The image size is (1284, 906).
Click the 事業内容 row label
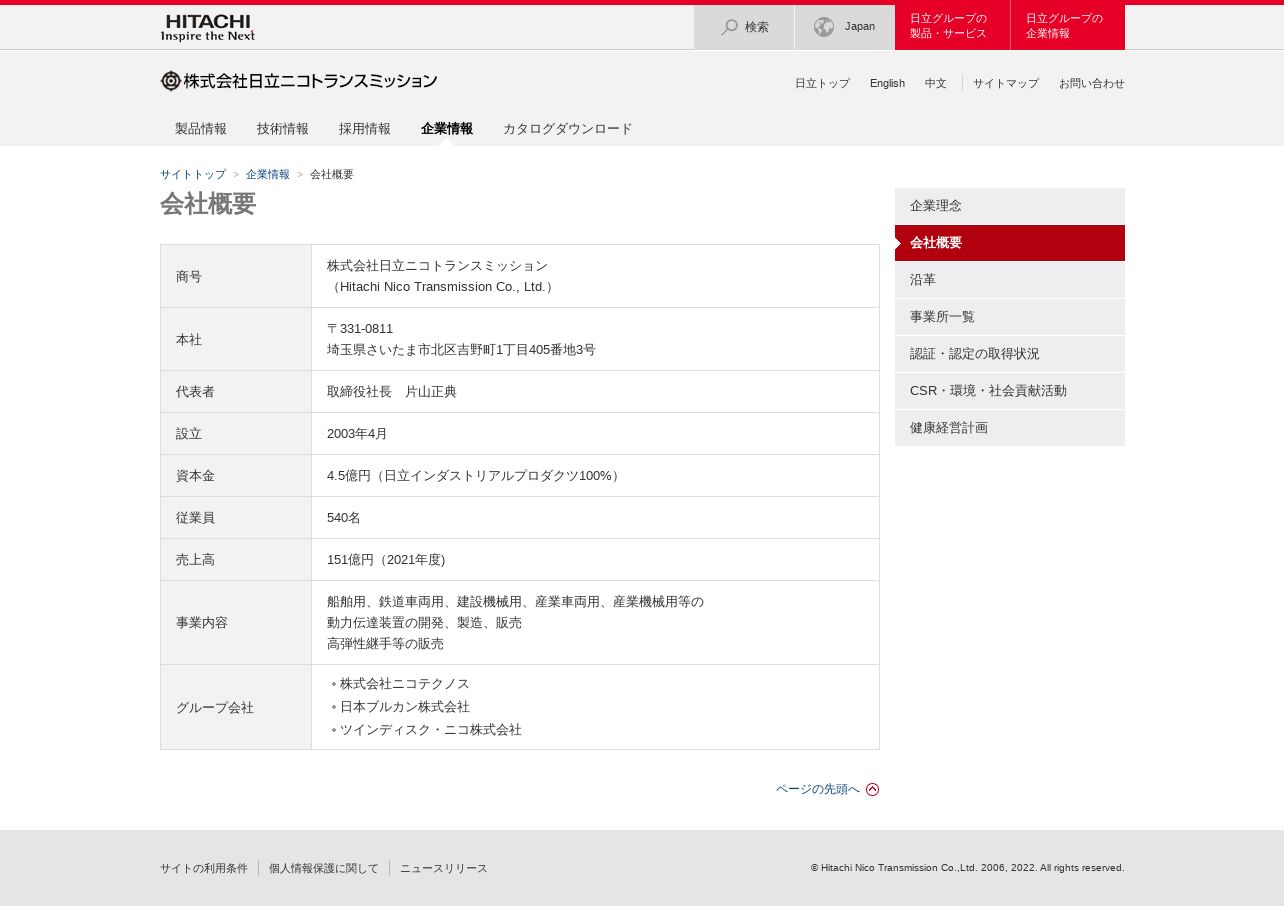point(202,623)
